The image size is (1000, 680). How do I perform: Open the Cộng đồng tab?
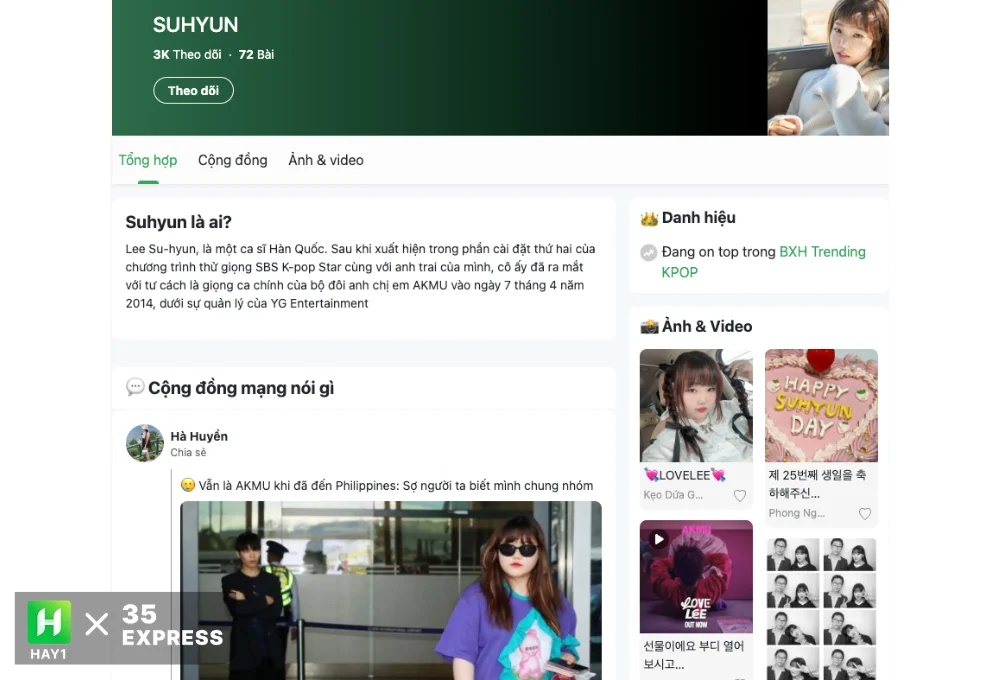click(x=233, y=160)
